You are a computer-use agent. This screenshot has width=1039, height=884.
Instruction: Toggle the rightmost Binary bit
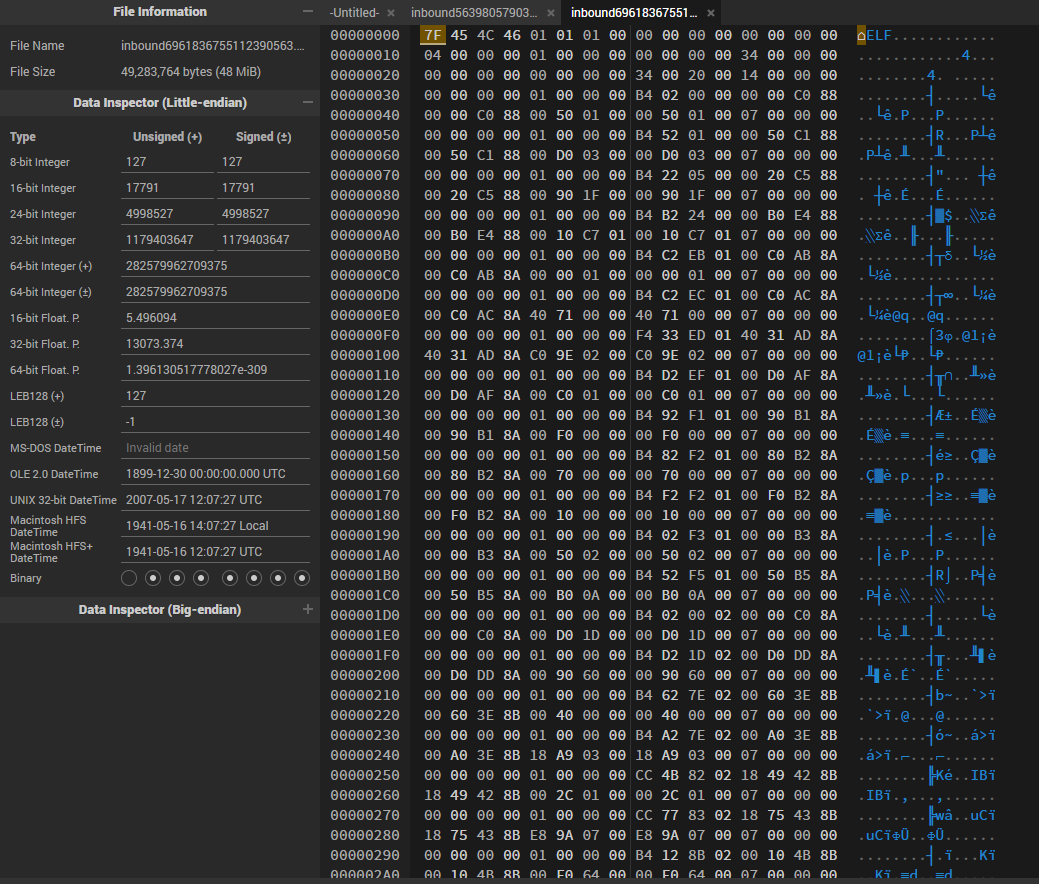coord(302,579)
